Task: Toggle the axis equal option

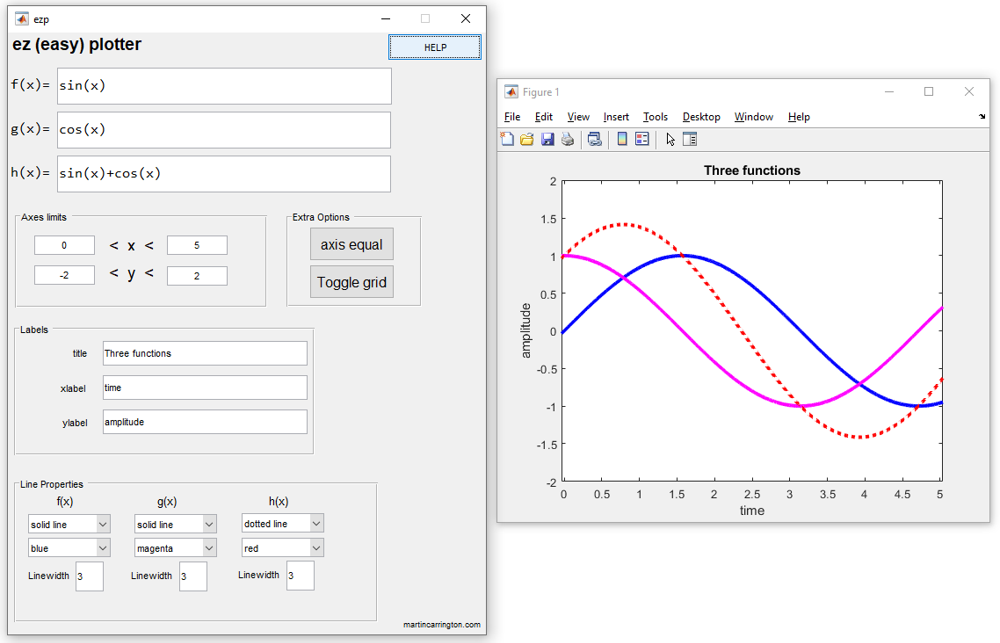Action: click(x=352, y=245)
